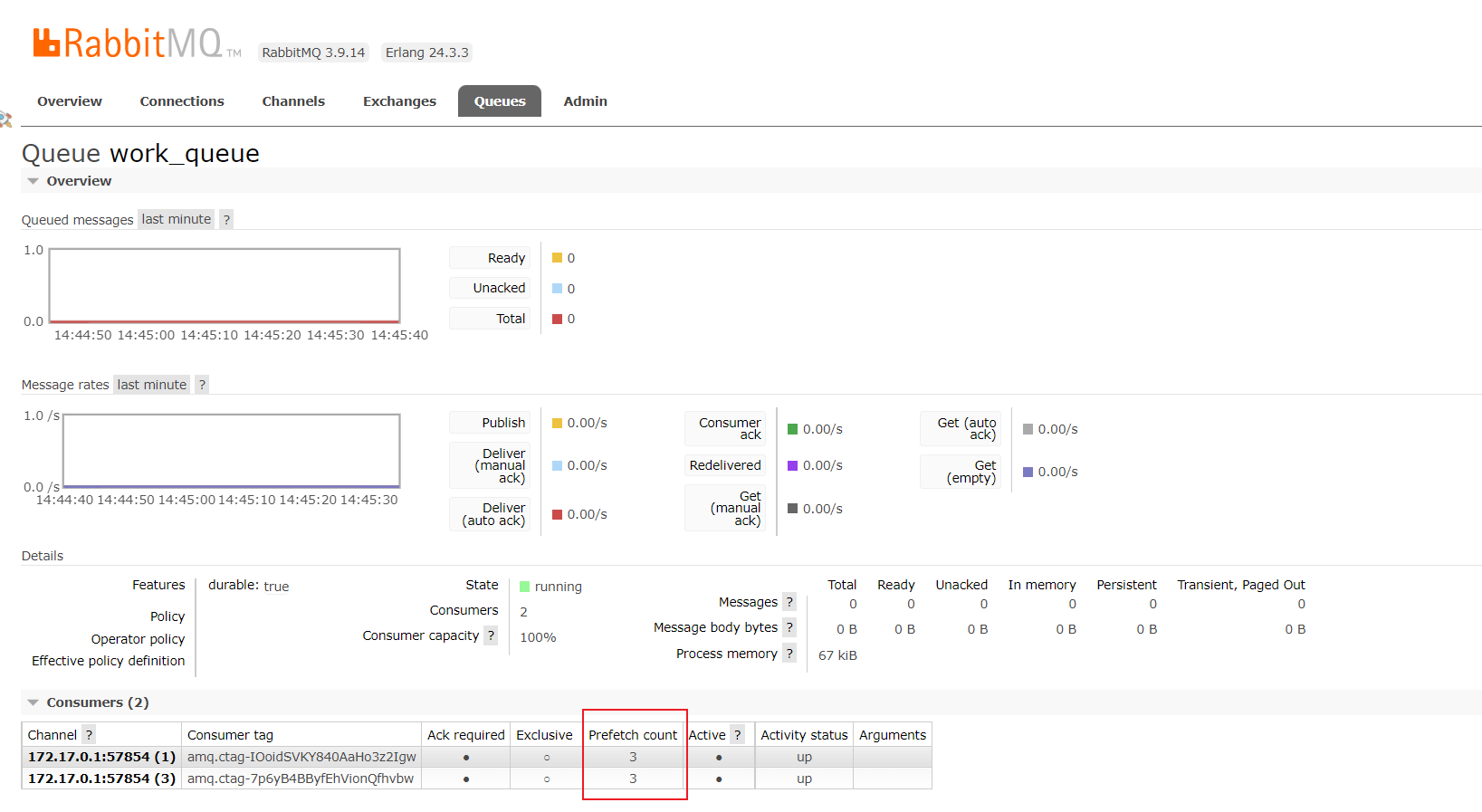The width and height of the screenshot is (1482, 812).
Task: Click the Prefetch count column header
Action: click(x=633, y=735)
